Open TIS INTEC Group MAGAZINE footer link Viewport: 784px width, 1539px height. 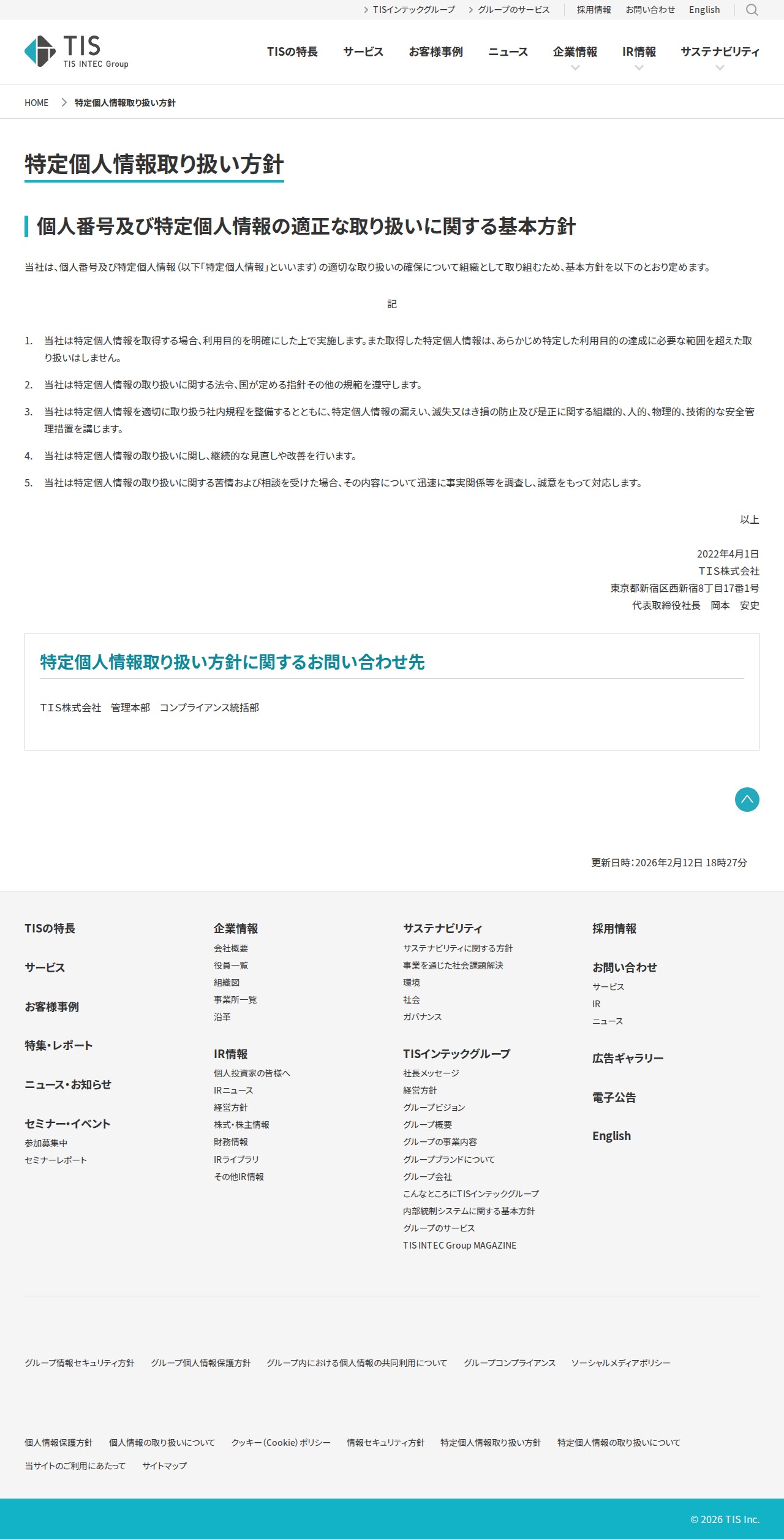tap(459, 1246)
